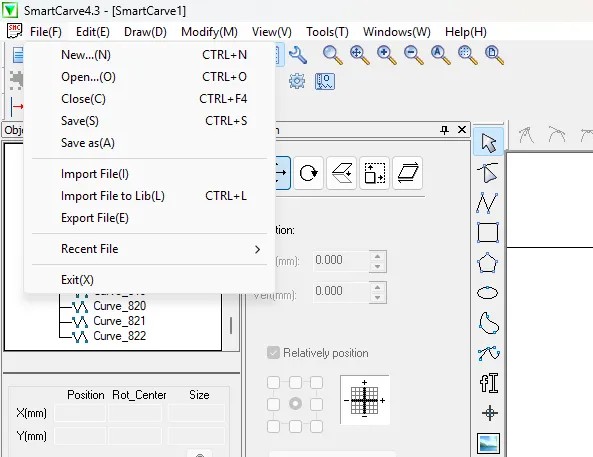This screenshot has height=457, width=593.
Task: Click the Zoom In magnifier icon
Action: [x=387, y=55]
